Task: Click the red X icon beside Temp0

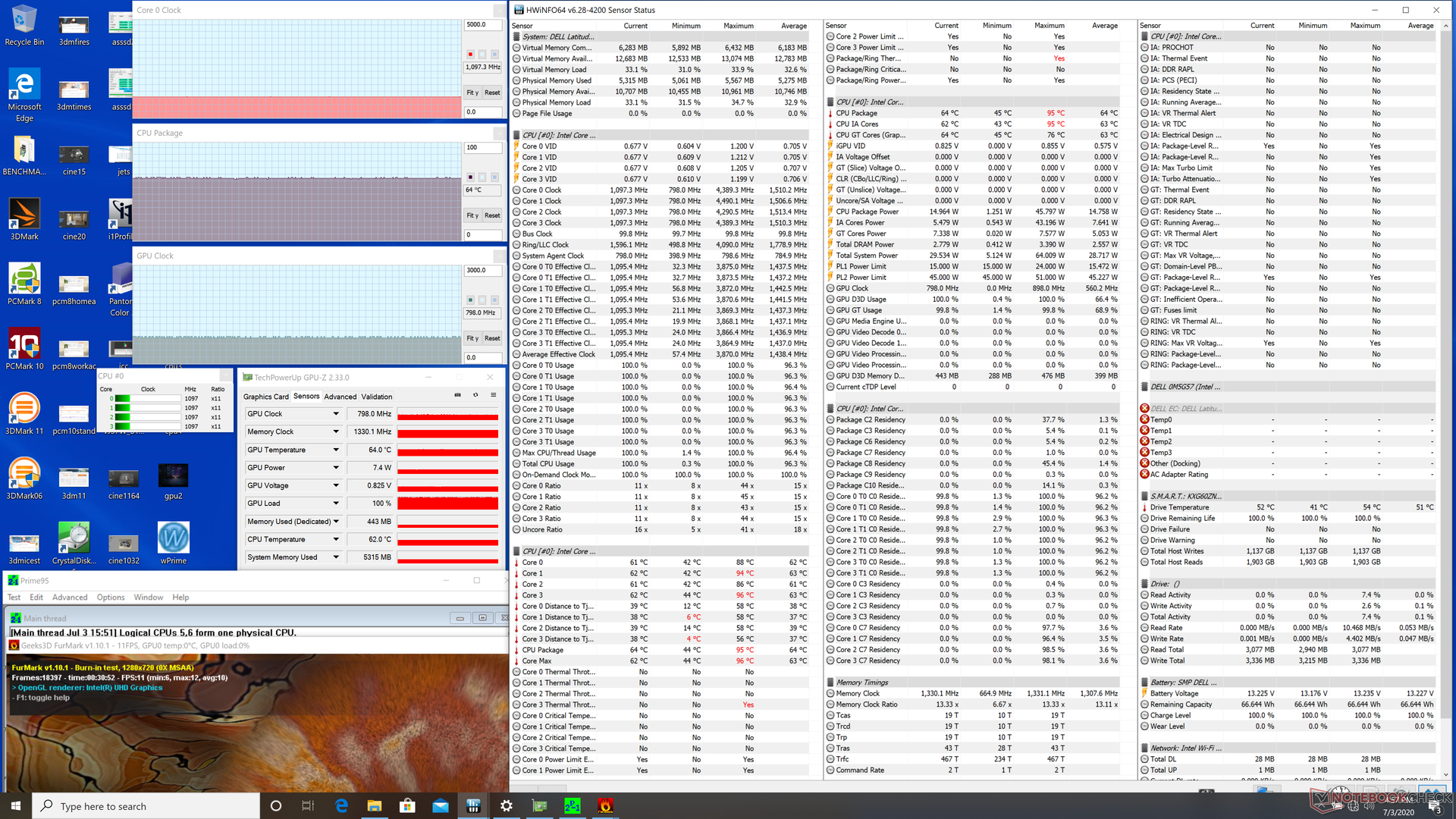Action: [1144, 419]
